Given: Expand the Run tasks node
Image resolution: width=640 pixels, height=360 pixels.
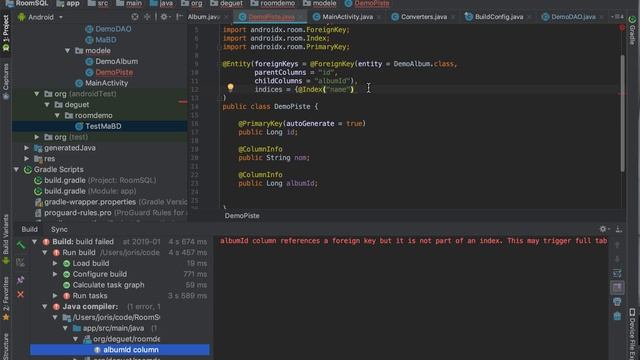Looking at the screenshot, I should (x=55, y=296).
